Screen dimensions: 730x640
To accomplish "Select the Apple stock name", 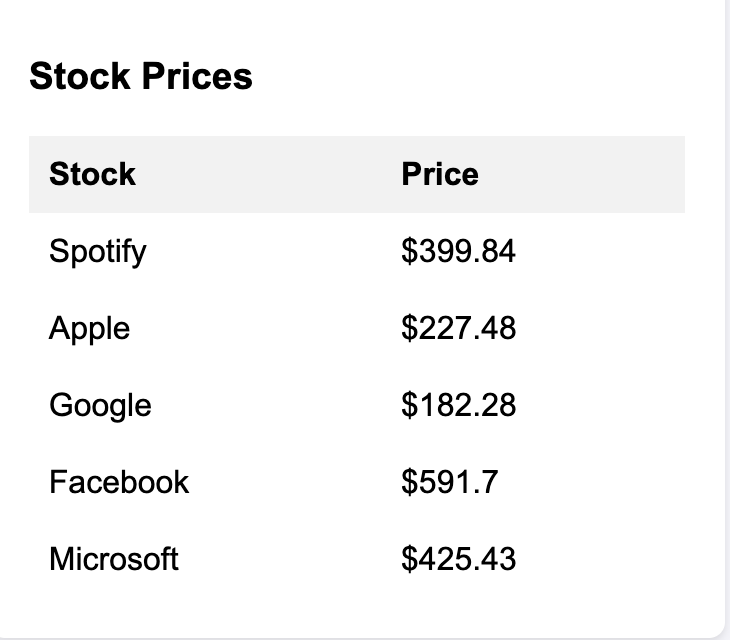I will [x=89, y=328].
